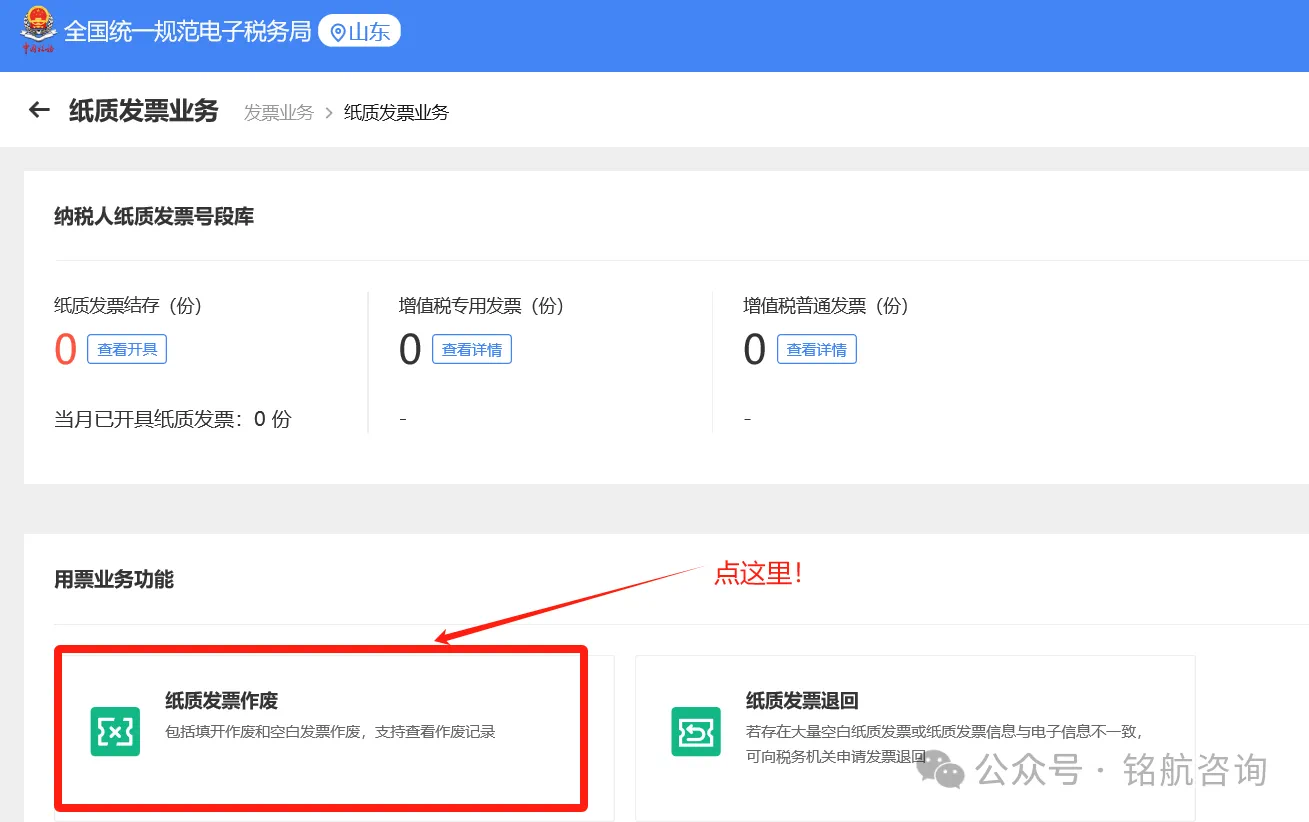Click the 全国统一规范电子税务局 header title
Viewport: 1309px width, 822px height.
(x=188, y=32)
